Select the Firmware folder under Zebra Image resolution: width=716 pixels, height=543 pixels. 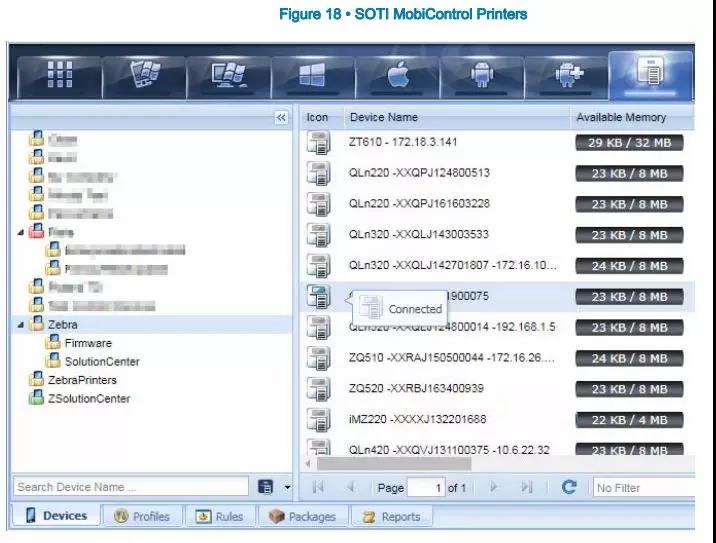tap(88, 343)
